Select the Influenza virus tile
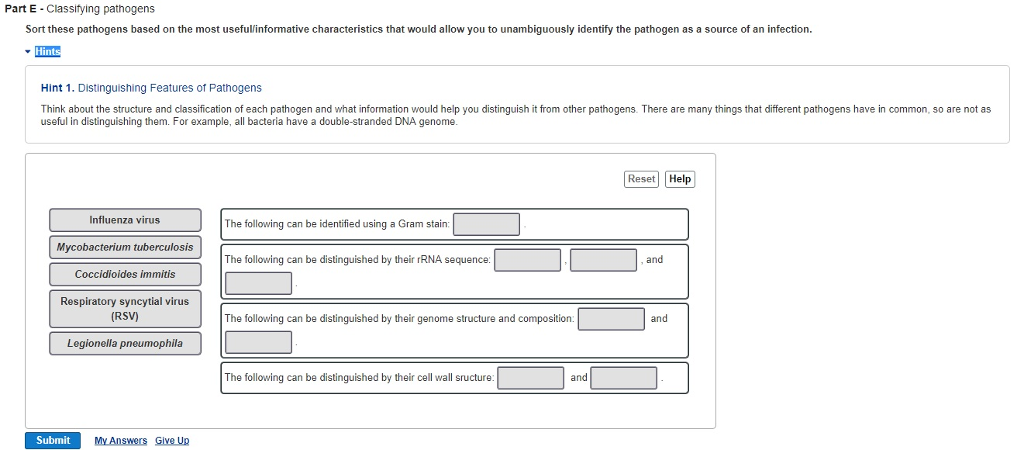The image size is (1024, 450). (x=125, y=220)
